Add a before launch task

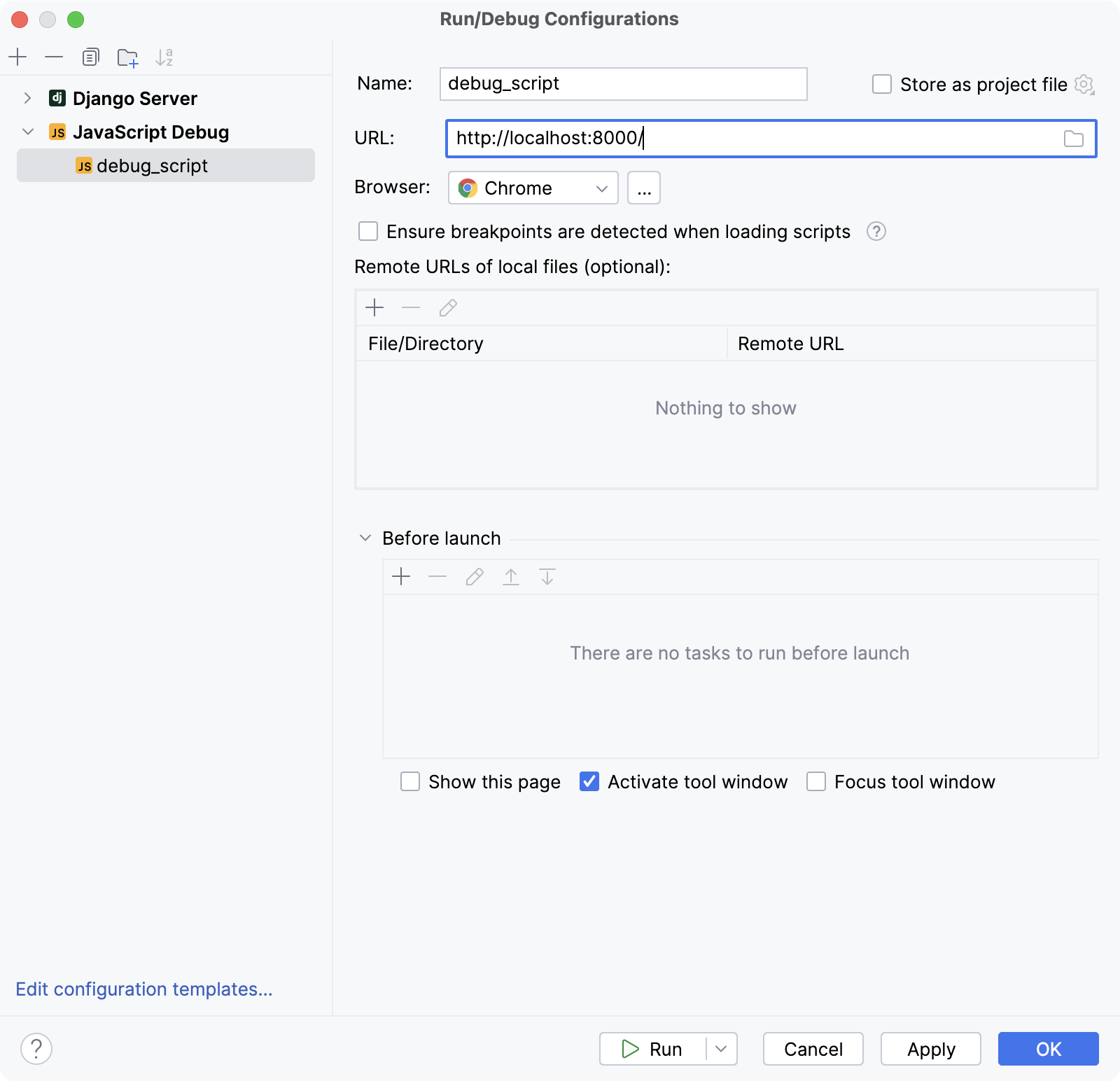click(x=402, y=576)
